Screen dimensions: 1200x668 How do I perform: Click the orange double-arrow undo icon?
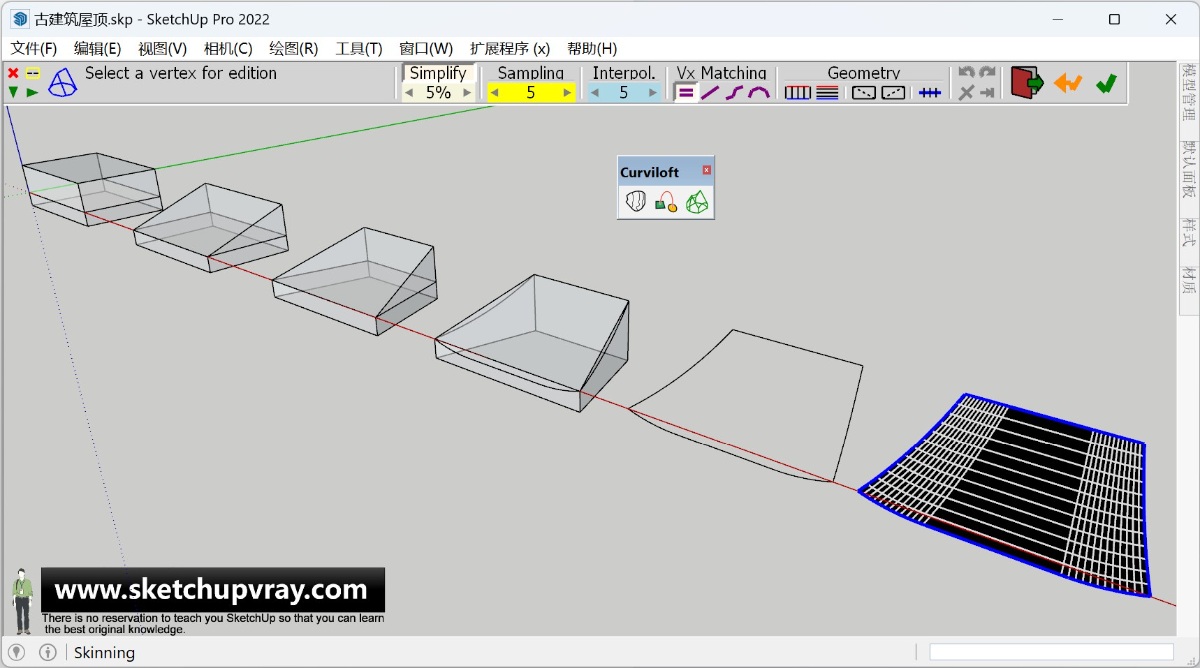[x=1068, y=84]
